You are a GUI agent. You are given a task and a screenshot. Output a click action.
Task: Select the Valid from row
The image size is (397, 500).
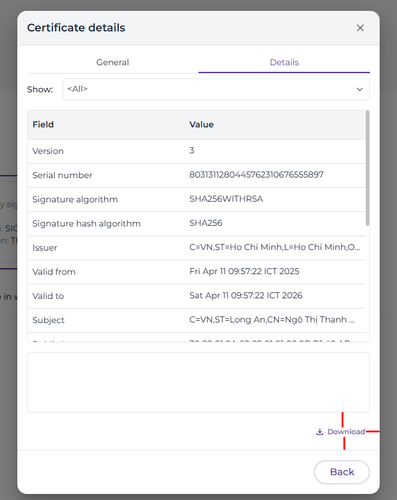tap(197, 272)
